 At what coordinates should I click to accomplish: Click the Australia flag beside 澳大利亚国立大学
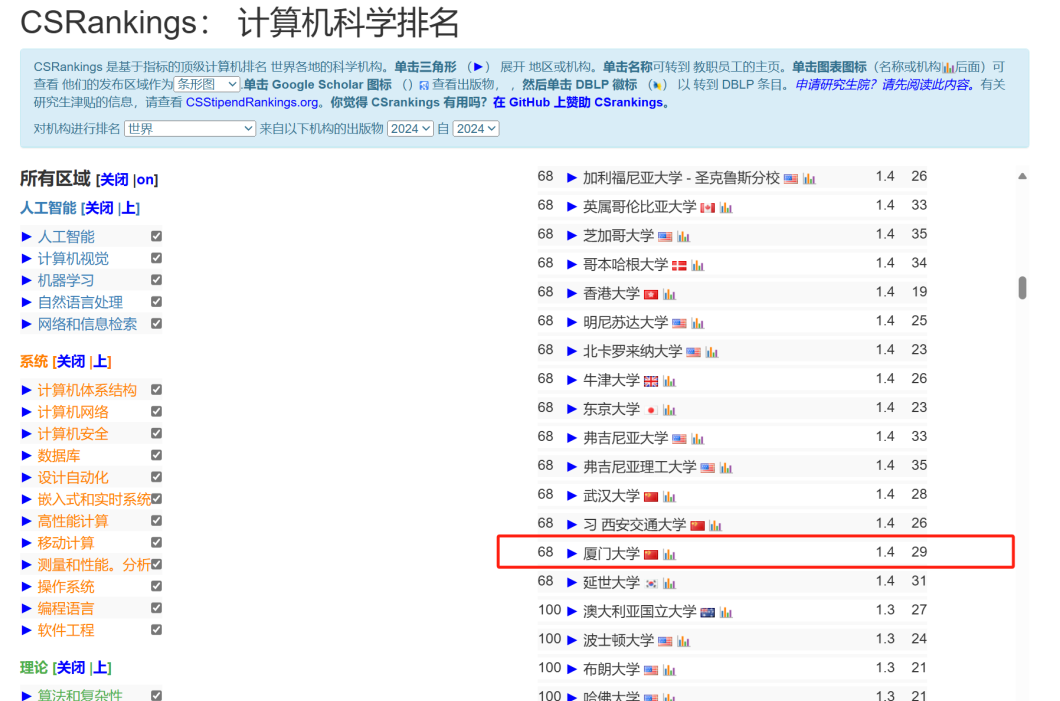708,612
